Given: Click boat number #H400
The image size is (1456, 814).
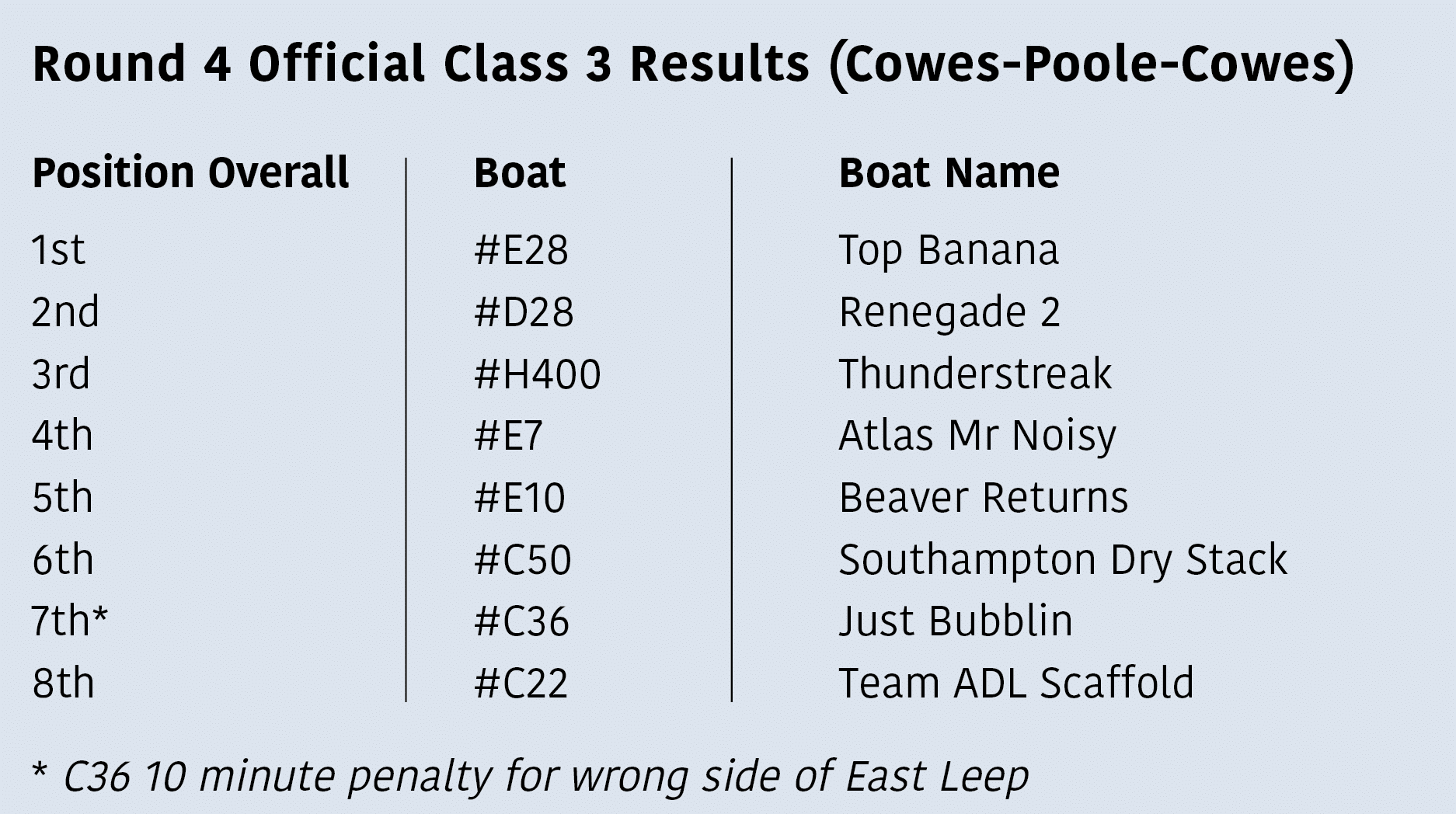Looking at the screenshot, I should click(538, 374).
